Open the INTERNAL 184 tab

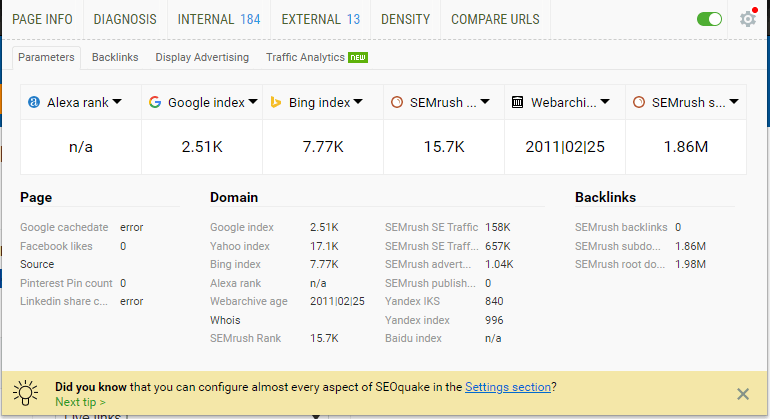219,19
